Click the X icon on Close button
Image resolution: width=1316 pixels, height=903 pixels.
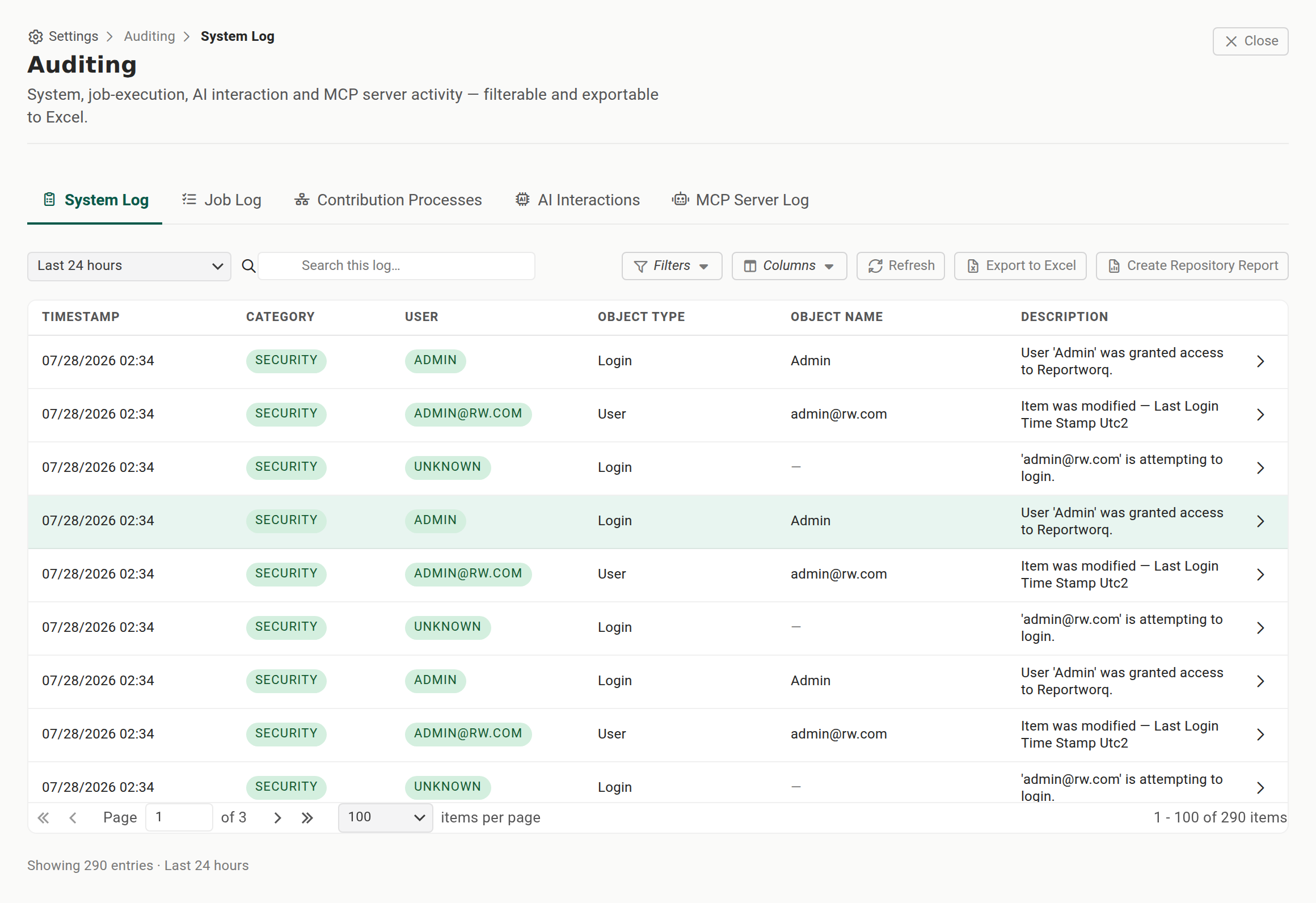click(1231, 41)
